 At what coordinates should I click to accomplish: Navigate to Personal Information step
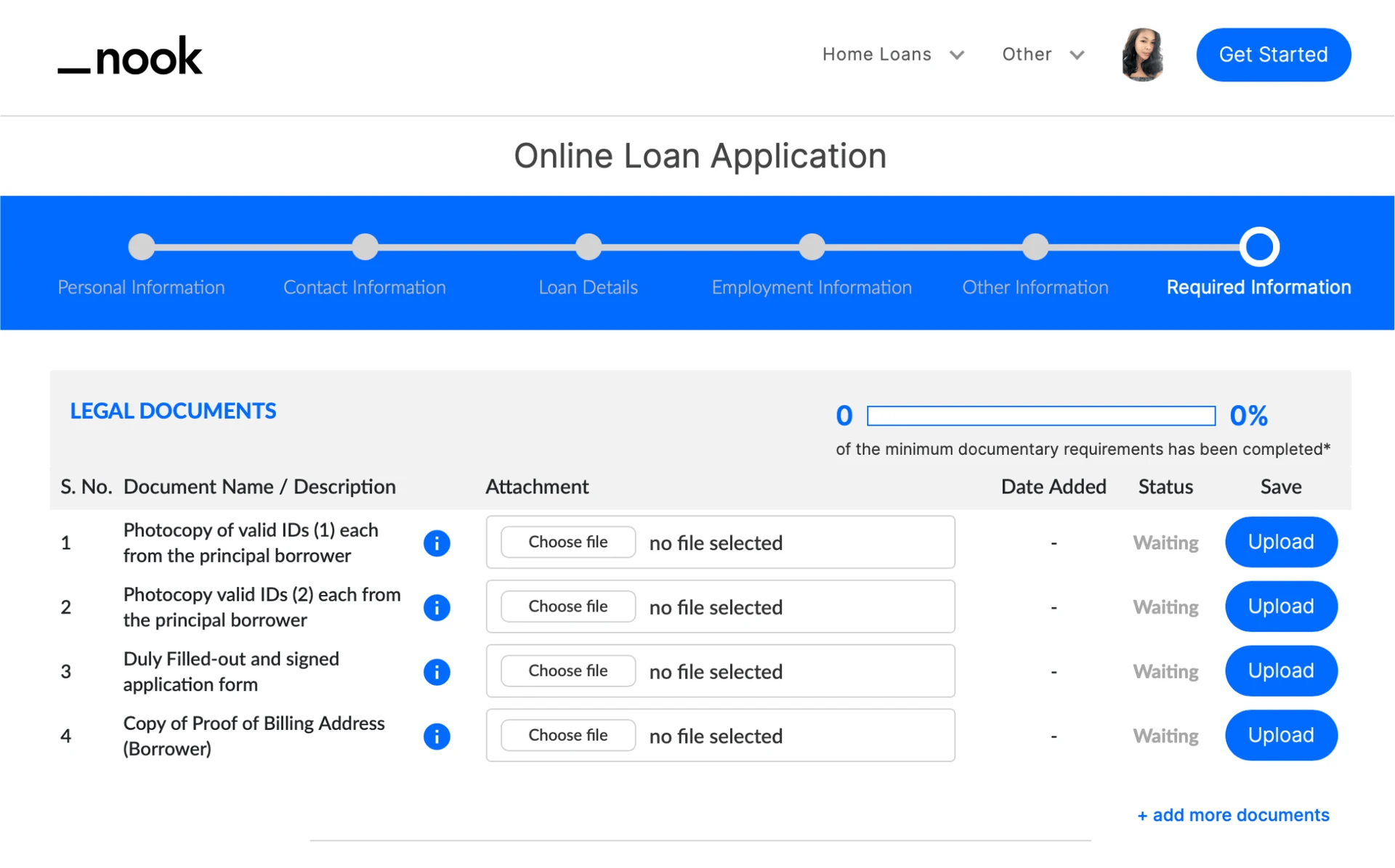[140, 246]
